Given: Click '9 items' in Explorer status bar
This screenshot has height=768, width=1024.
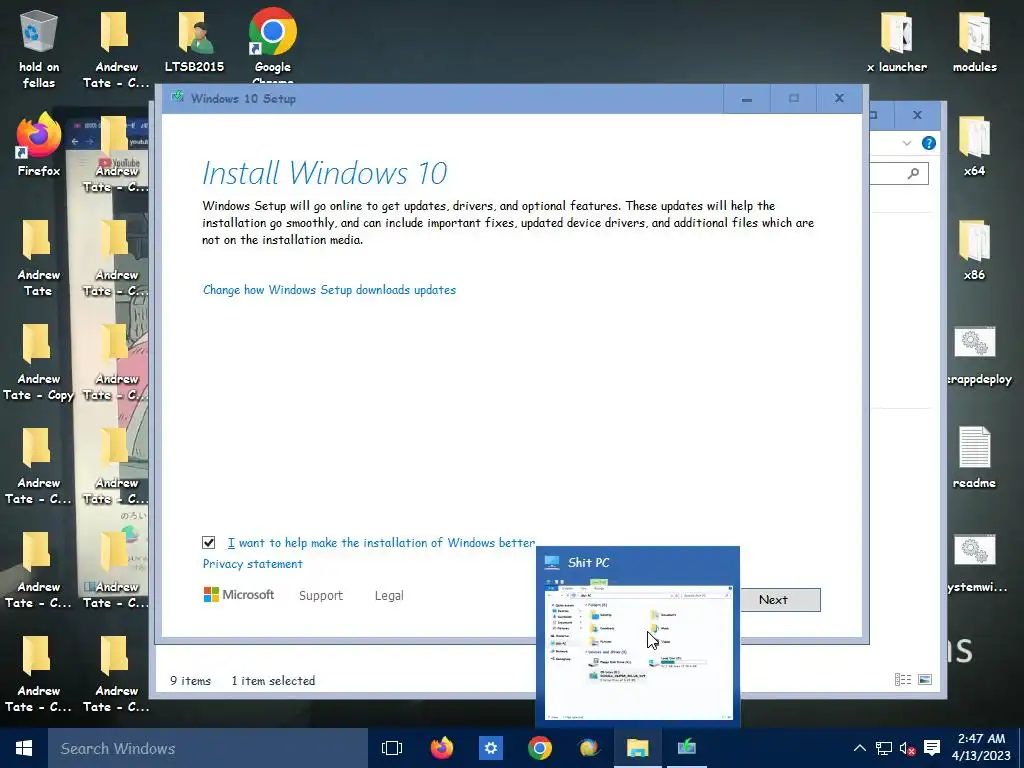Looking at the screenshot, I should click(x=190, y=680).
